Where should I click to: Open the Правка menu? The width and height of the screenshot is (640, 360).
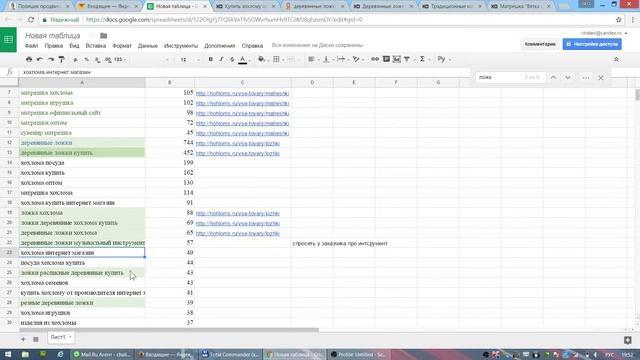coord(54,46)
